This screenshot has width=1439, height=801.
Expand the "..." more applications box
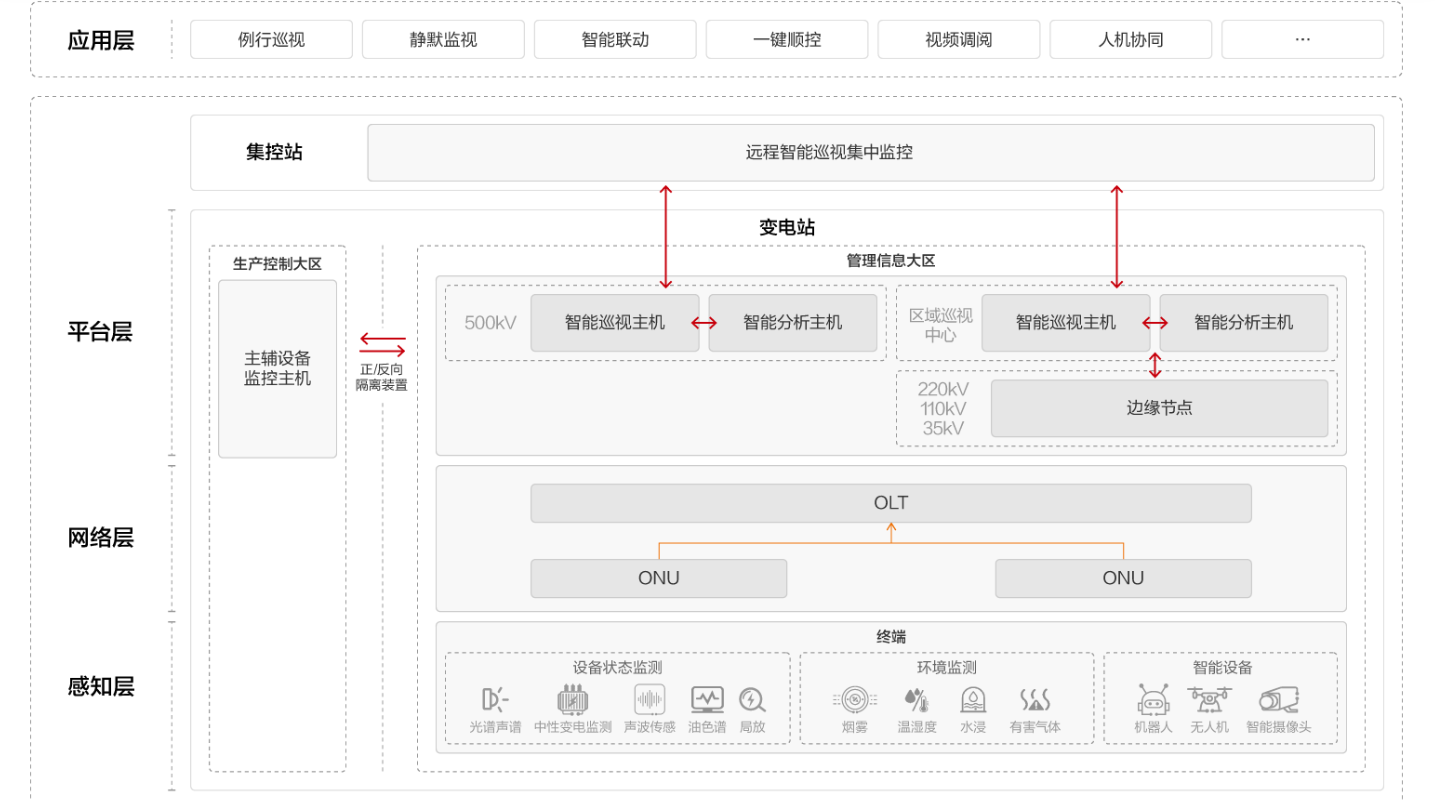(1302, 40)
